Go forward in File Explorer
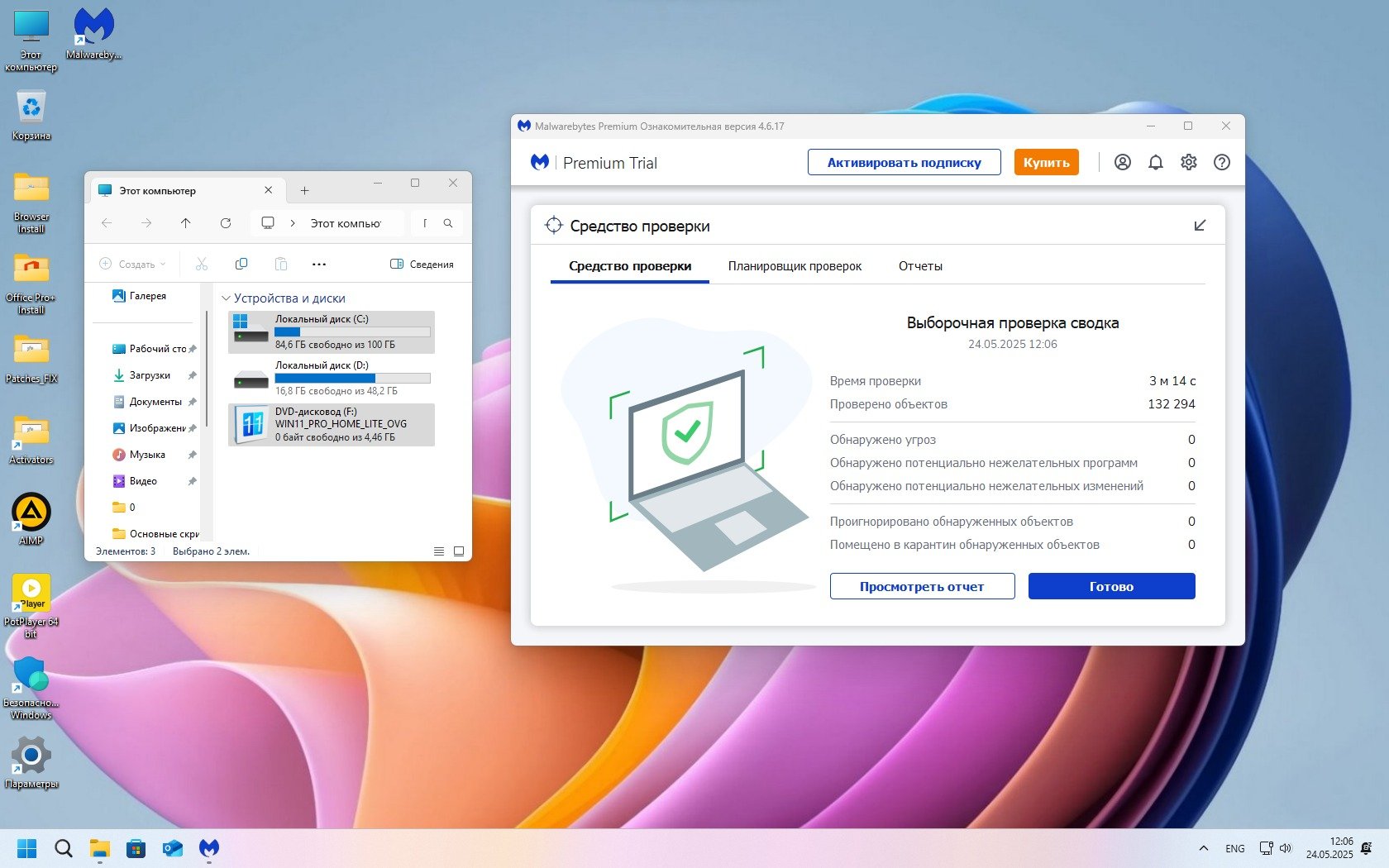1389x868 pixels. click(x=146, y=223)
